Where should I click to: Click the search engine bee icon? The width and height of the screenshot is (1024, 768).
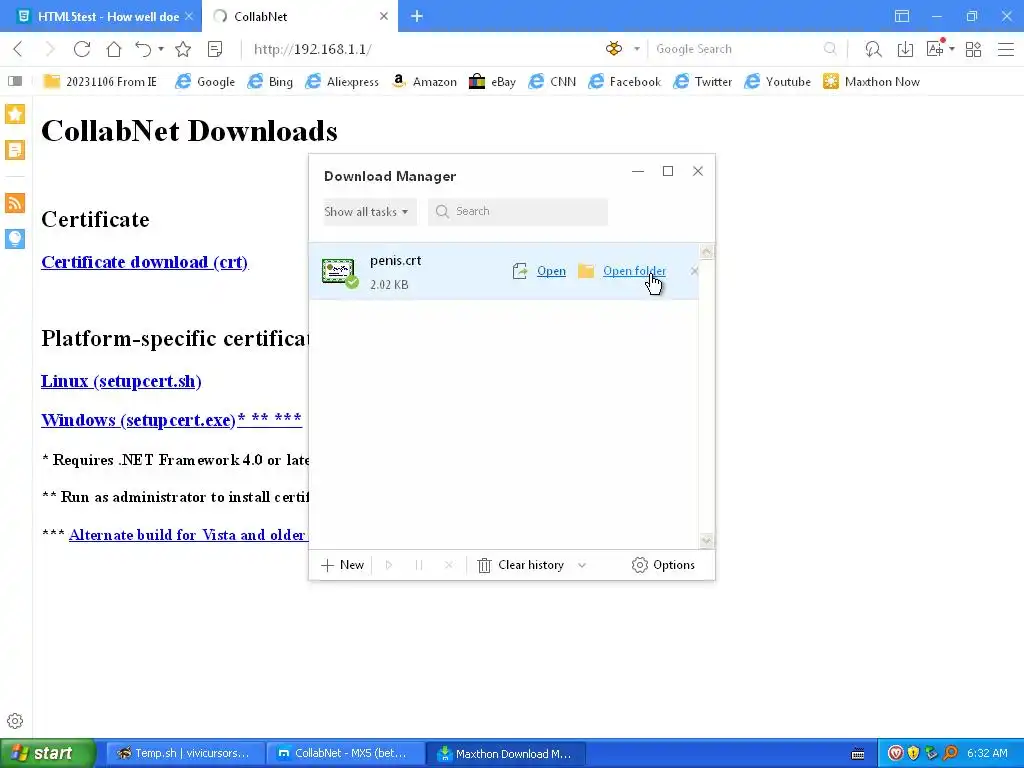coord(614,49)
